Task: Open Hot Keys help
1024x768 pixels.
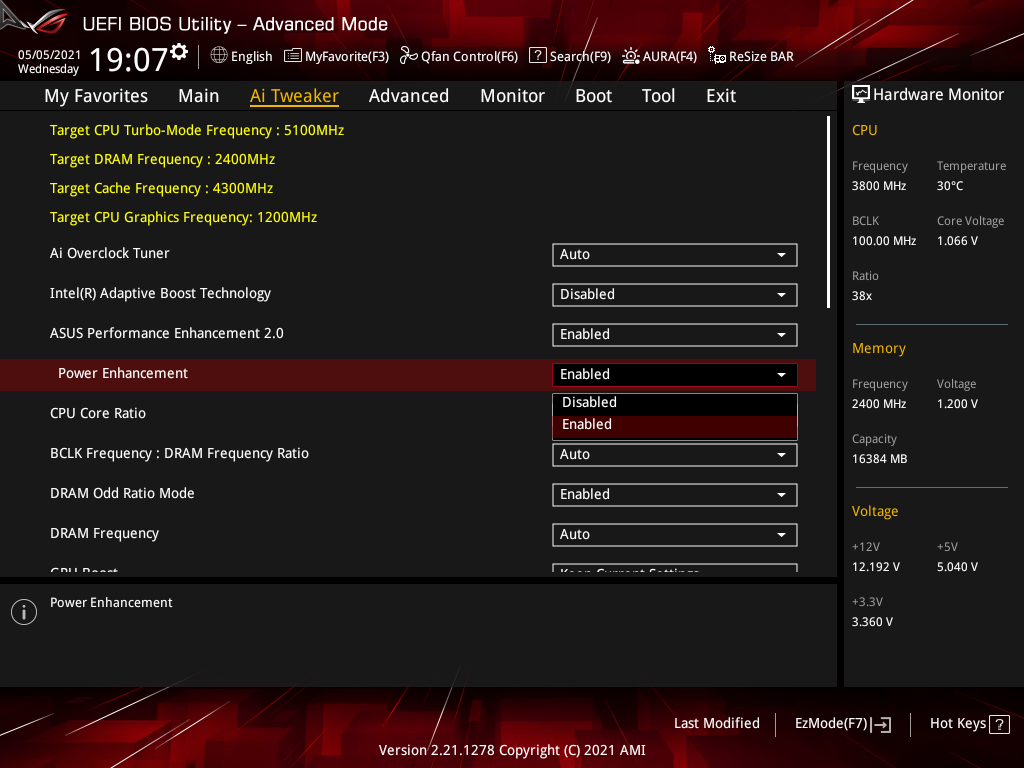Action: tap(957, 724)
